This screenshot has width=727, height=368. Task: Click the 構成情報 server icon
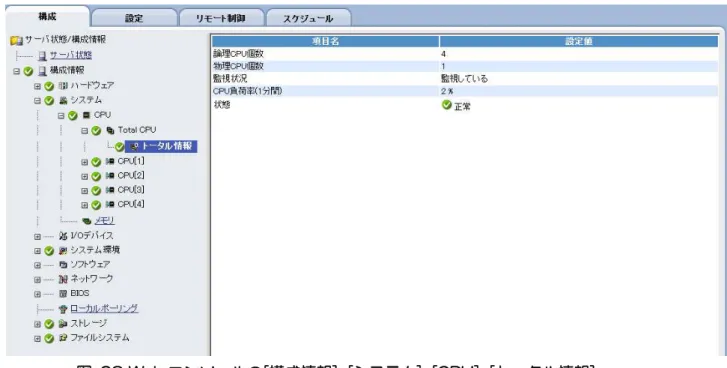43,71
